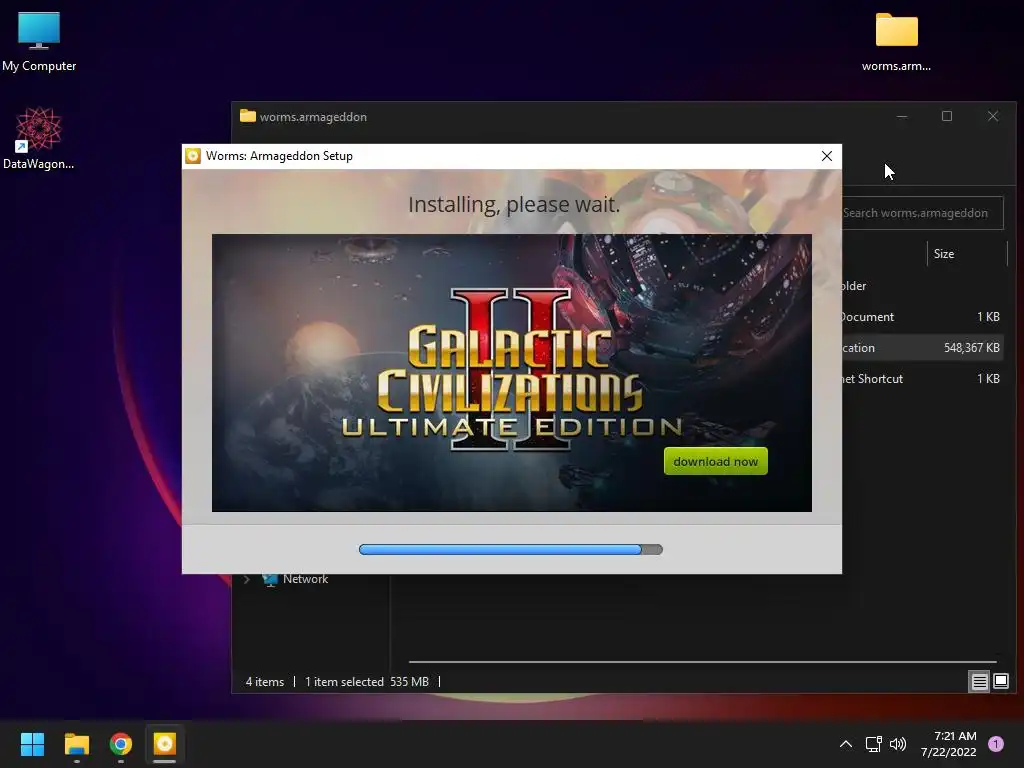Image resolution: width=1024 pixels, height=768 pixels.
Task: Click the setup installer taskbar icon
Action: (x=165, y=744)
